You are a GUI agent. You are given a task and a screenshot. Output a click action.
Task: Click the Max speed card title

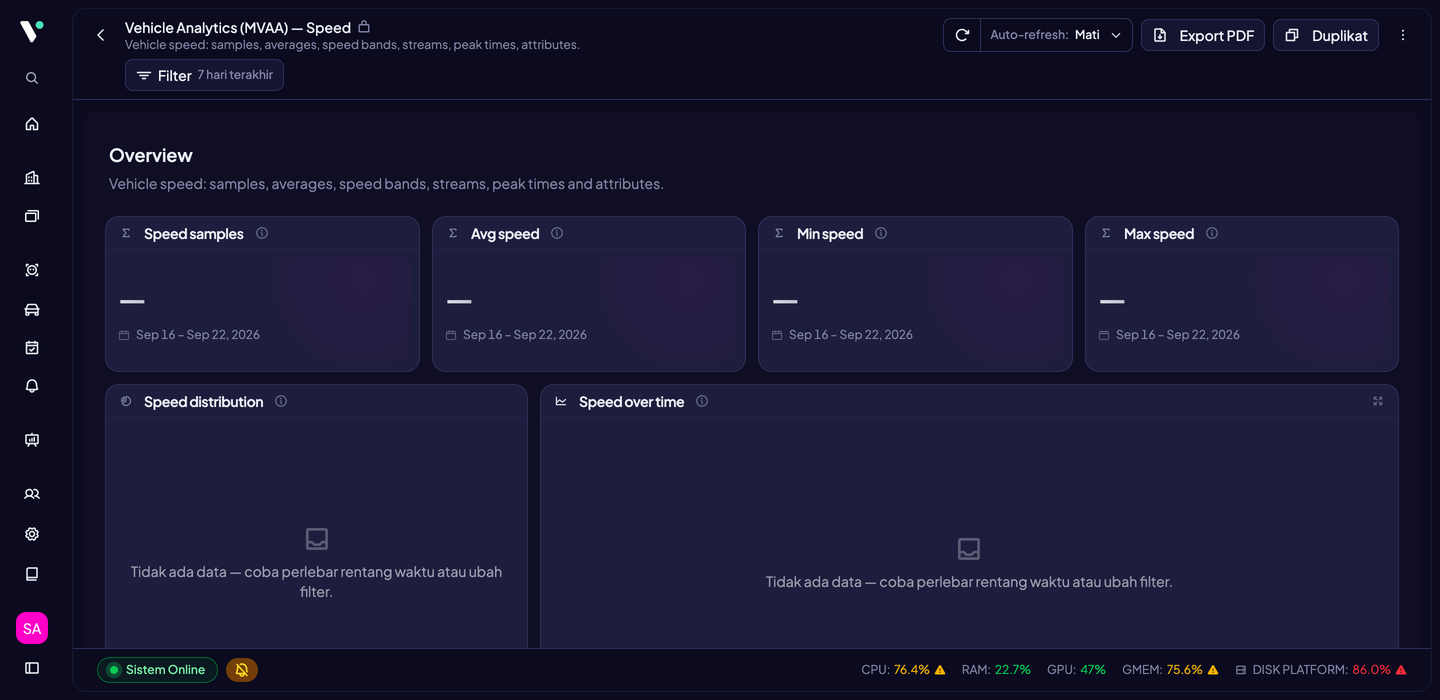(1159, 234)
